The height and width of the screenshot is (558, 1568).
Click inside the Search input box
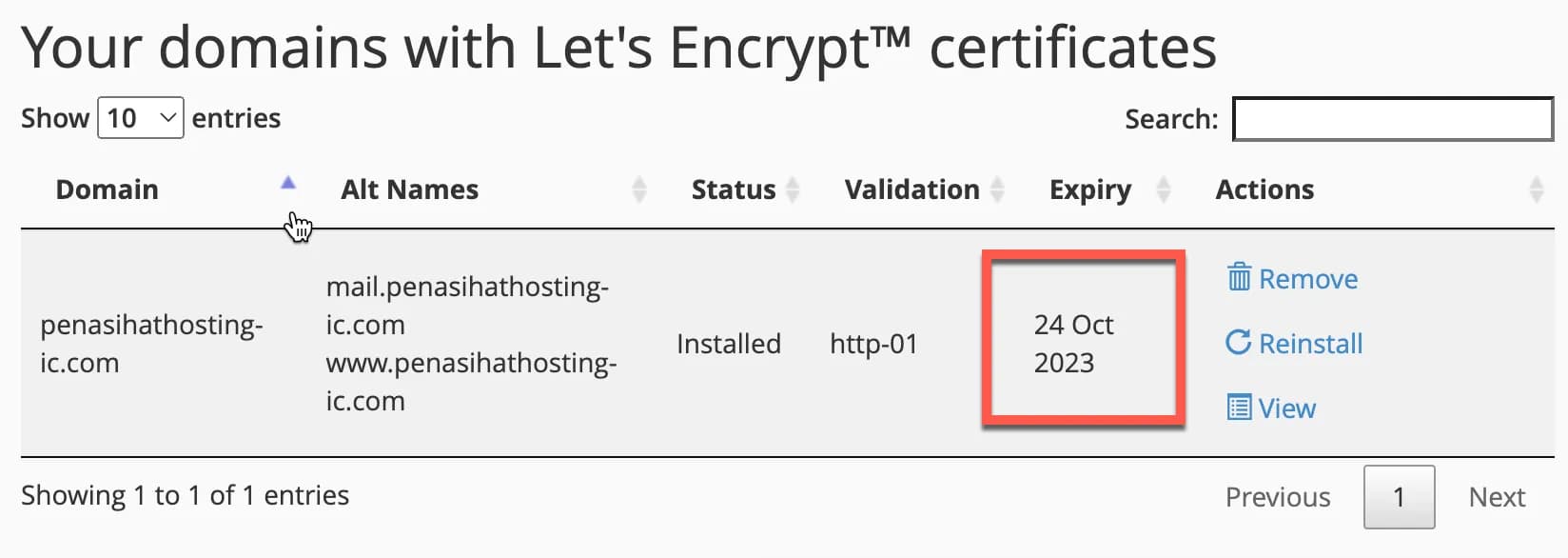(1391, 119)
